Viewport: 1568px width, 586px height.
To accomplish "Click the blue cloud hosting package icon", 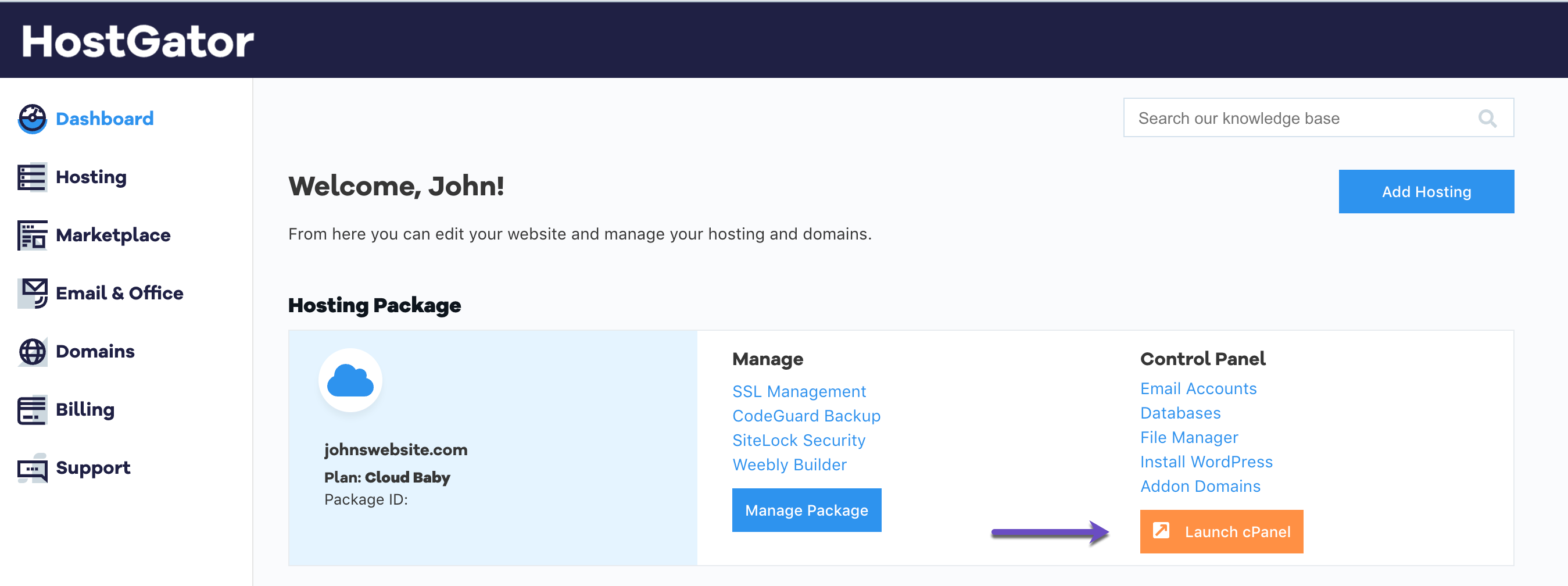I will tap(350, 381).
